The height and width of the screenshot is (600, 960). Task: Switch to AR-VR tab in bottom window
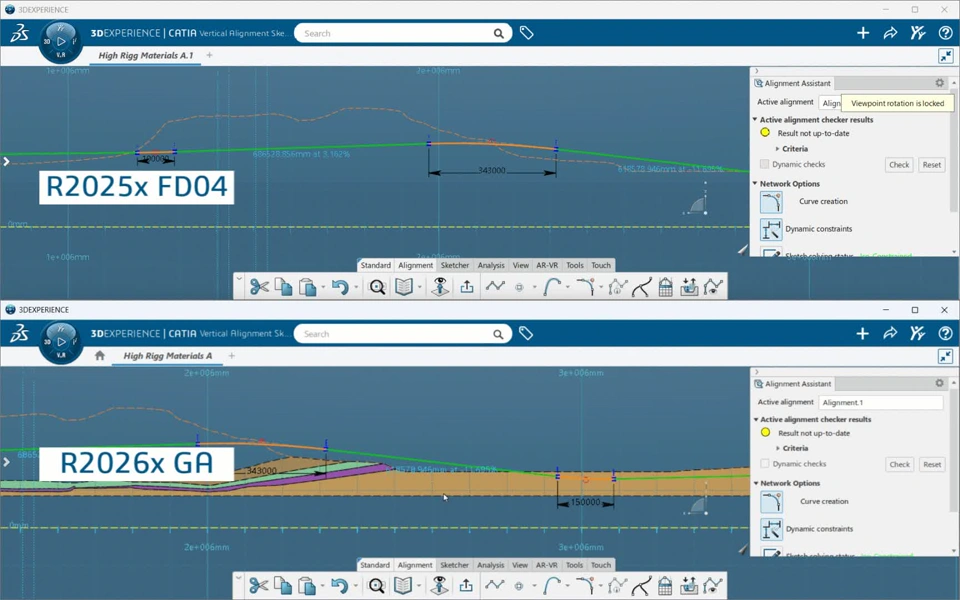[547, 565]
